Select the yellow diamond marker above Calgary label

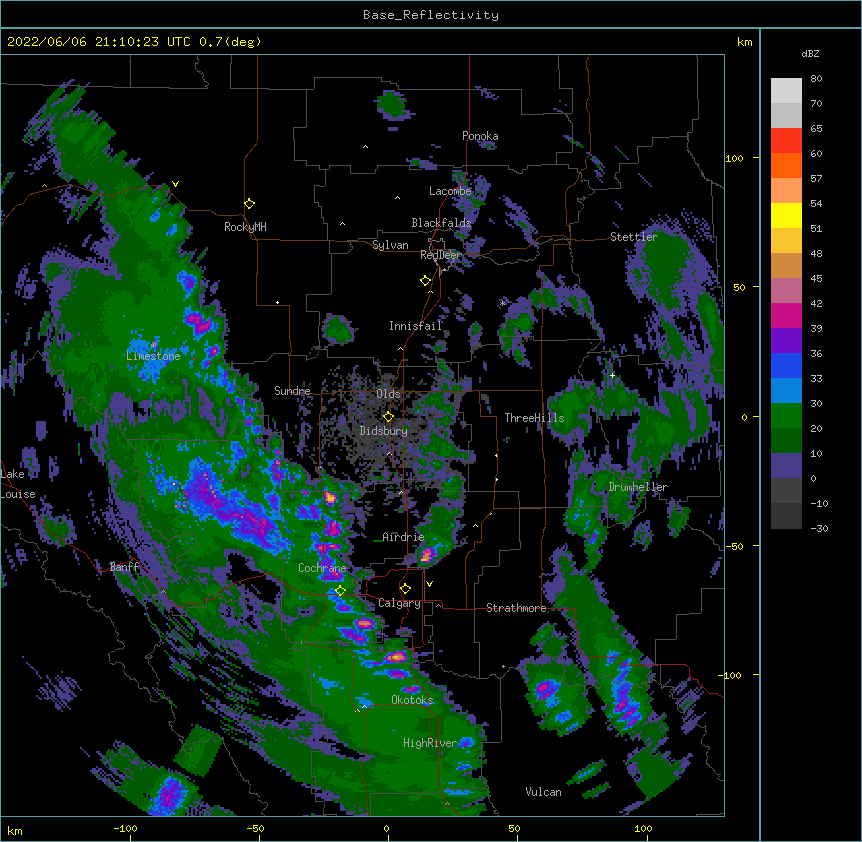click(405, 589)
